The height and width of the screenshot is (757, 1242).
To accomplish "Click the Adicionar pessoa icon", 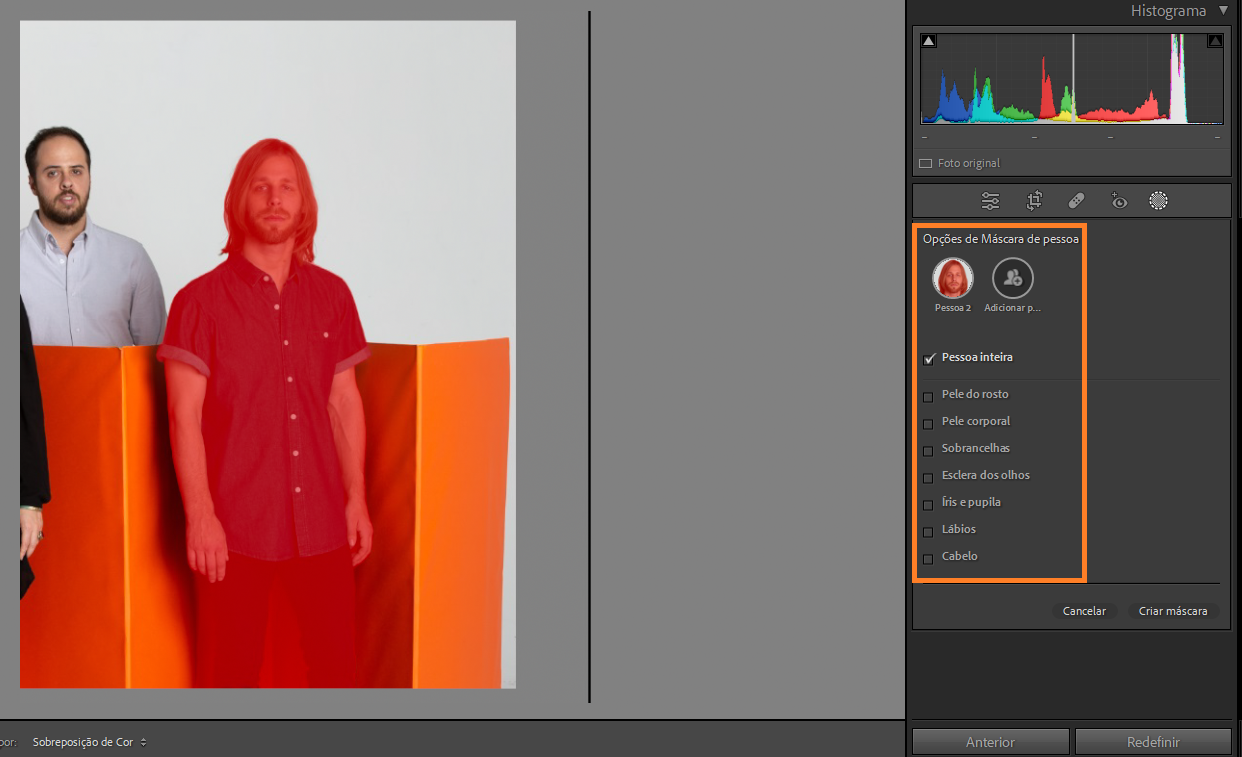I will tap(1012, 278).
